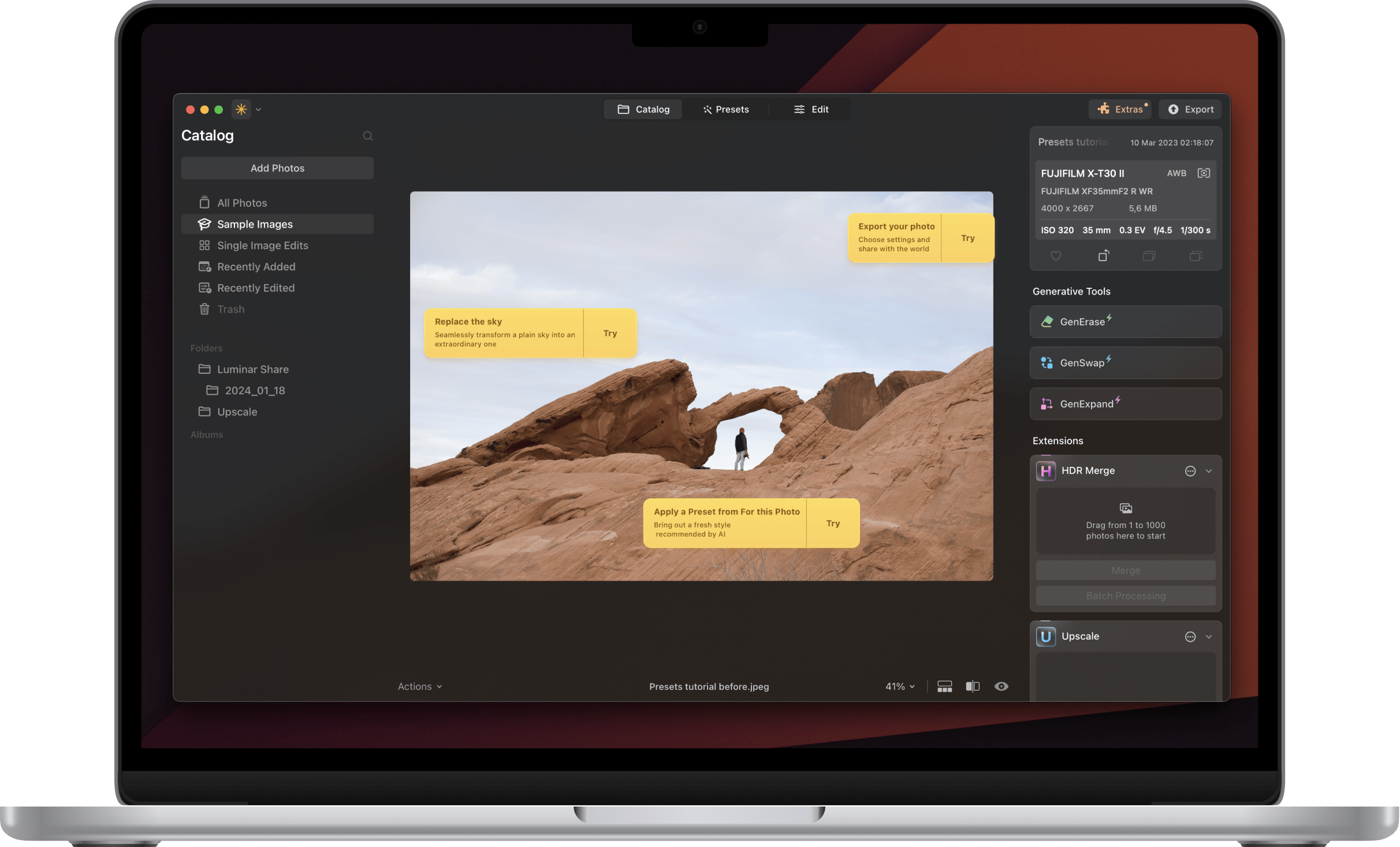Click the camera settings icon next to AWB
This screenshot has height=847, width=1400.
1204,173
